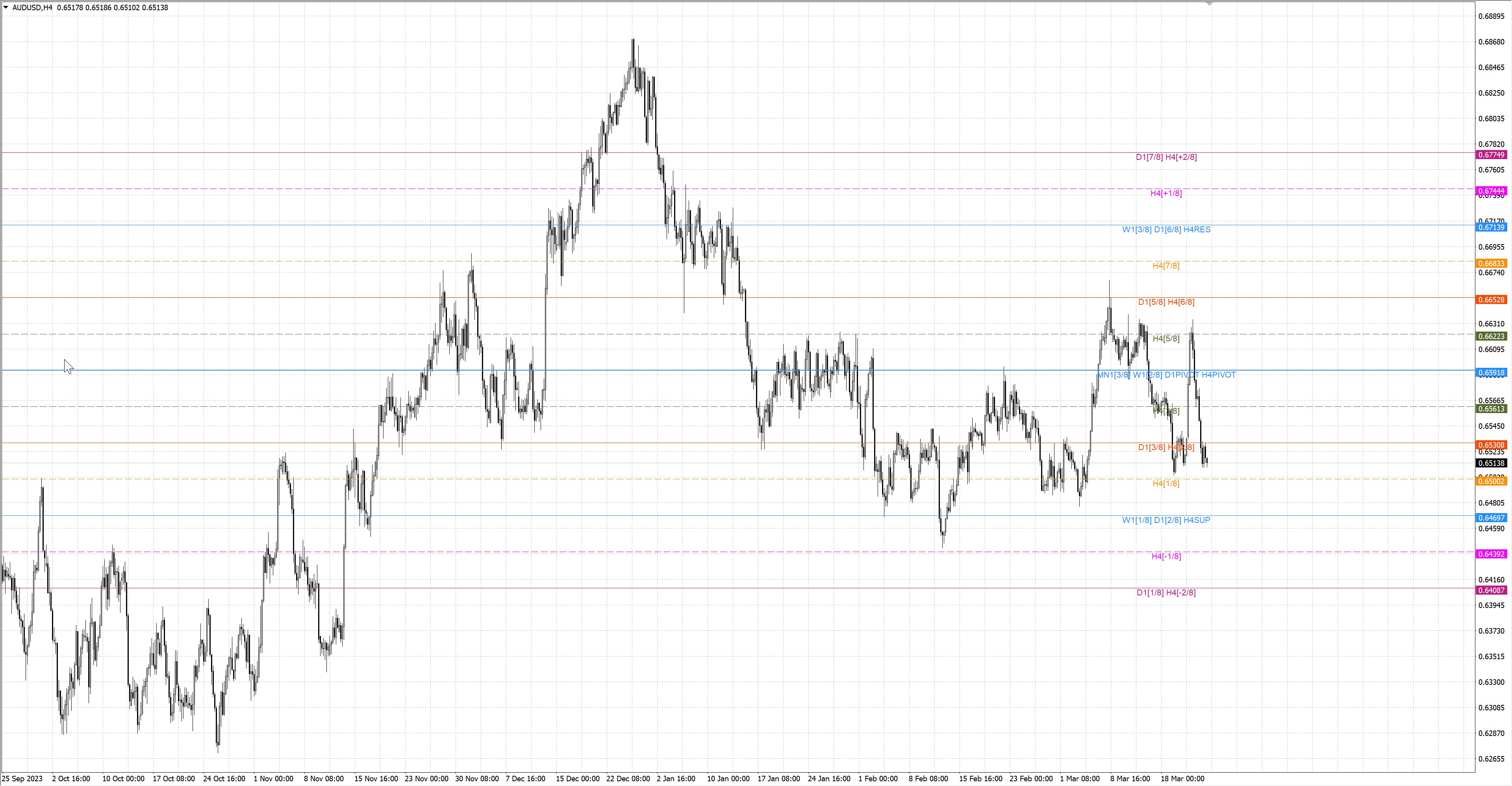Click the magenta 0.64392 price tag

1491,554
